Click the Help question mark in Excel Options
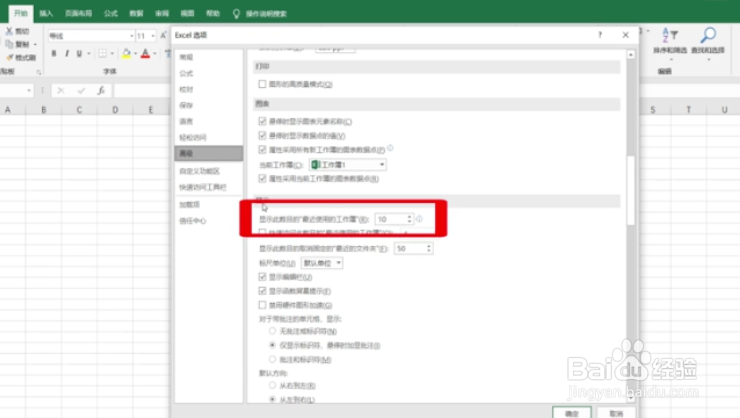 (x=600, y=35)
